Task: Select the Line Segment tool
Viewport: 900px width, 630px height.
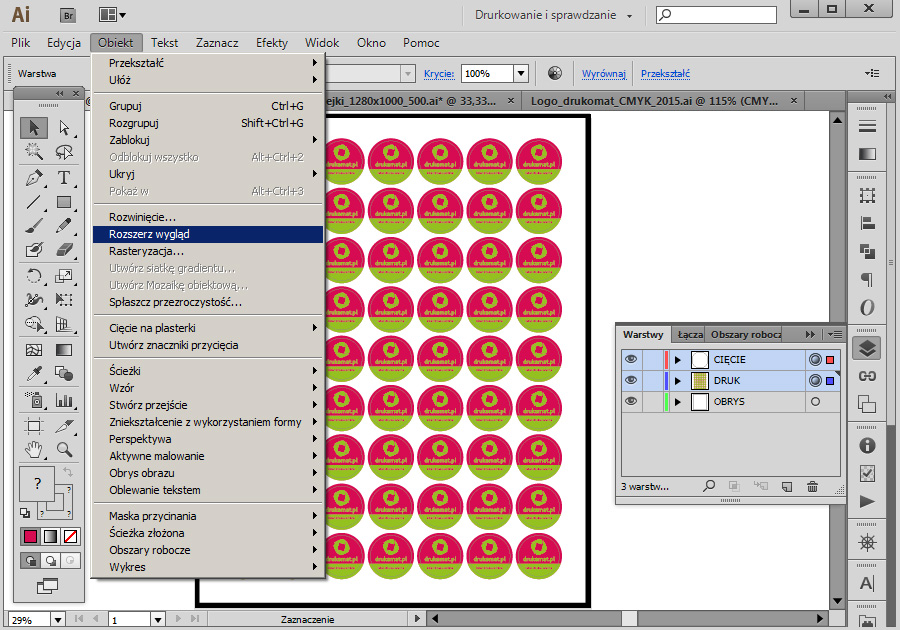Action: [34, 202]
